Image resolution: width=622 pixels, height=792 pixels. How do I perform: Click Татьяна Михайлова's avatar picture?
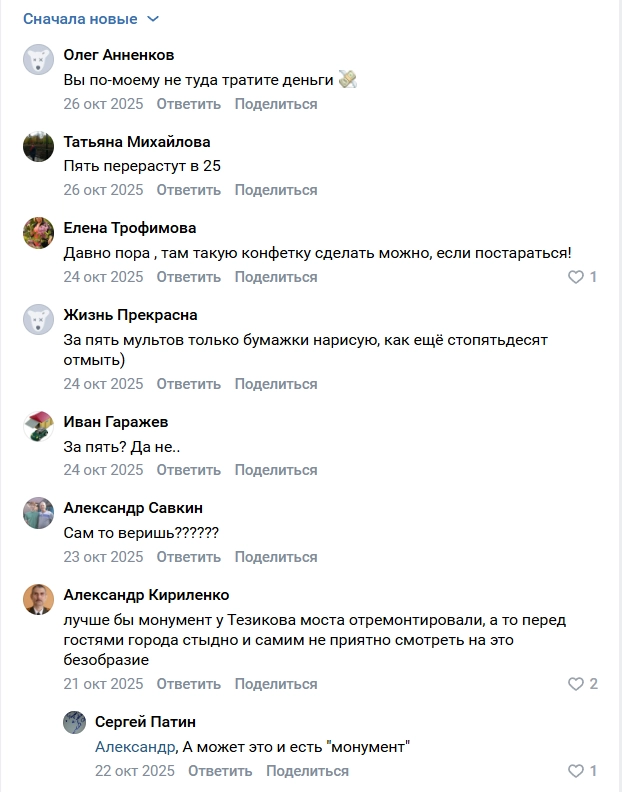click(x=38, y=146)
